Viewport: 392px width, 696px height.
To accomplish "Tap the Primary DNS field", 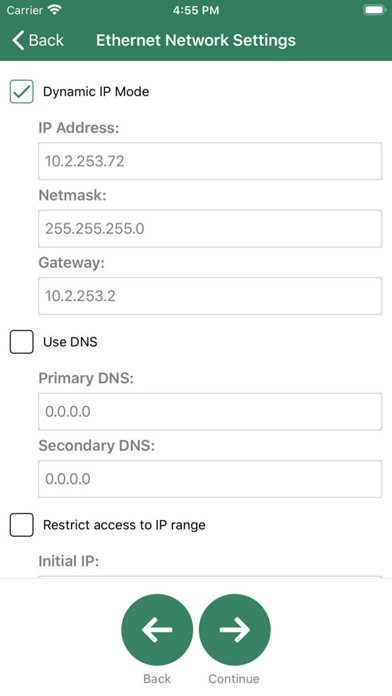I will pos(210,411).
